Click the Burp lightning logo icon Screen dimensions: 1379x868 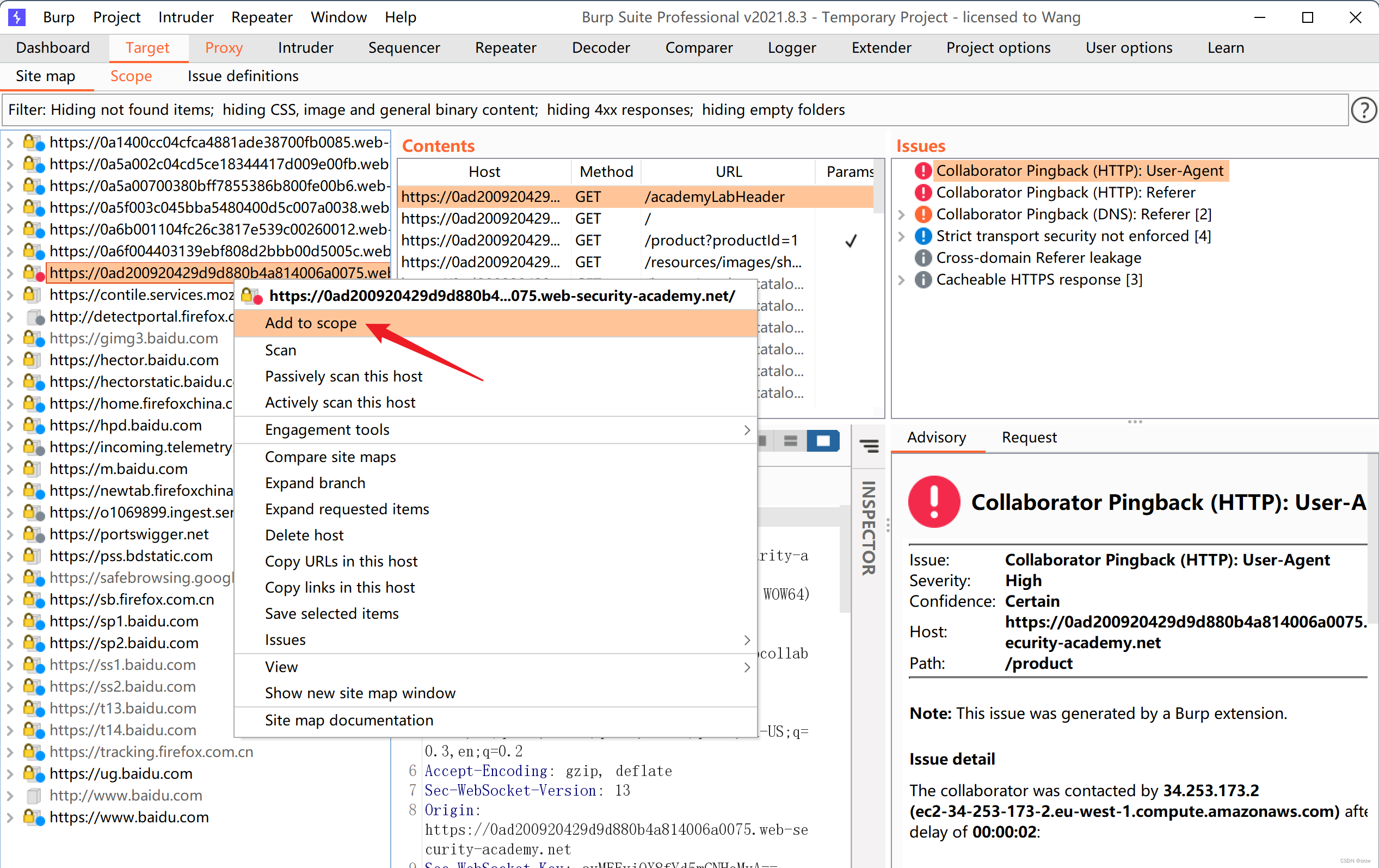[17, 17]
